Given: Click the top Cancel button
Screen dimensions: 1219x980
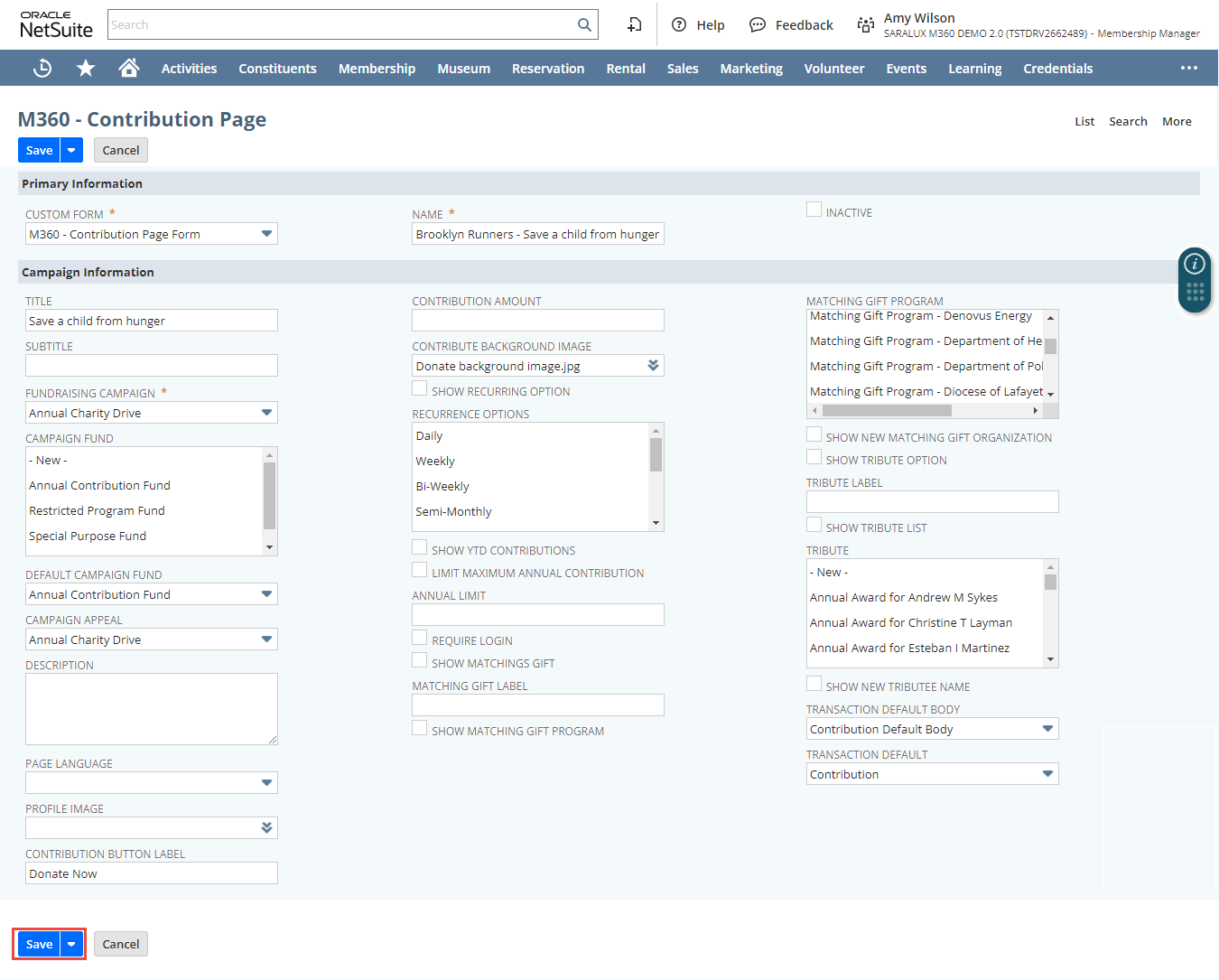Looking at the screenshot, I should point(121,151).
